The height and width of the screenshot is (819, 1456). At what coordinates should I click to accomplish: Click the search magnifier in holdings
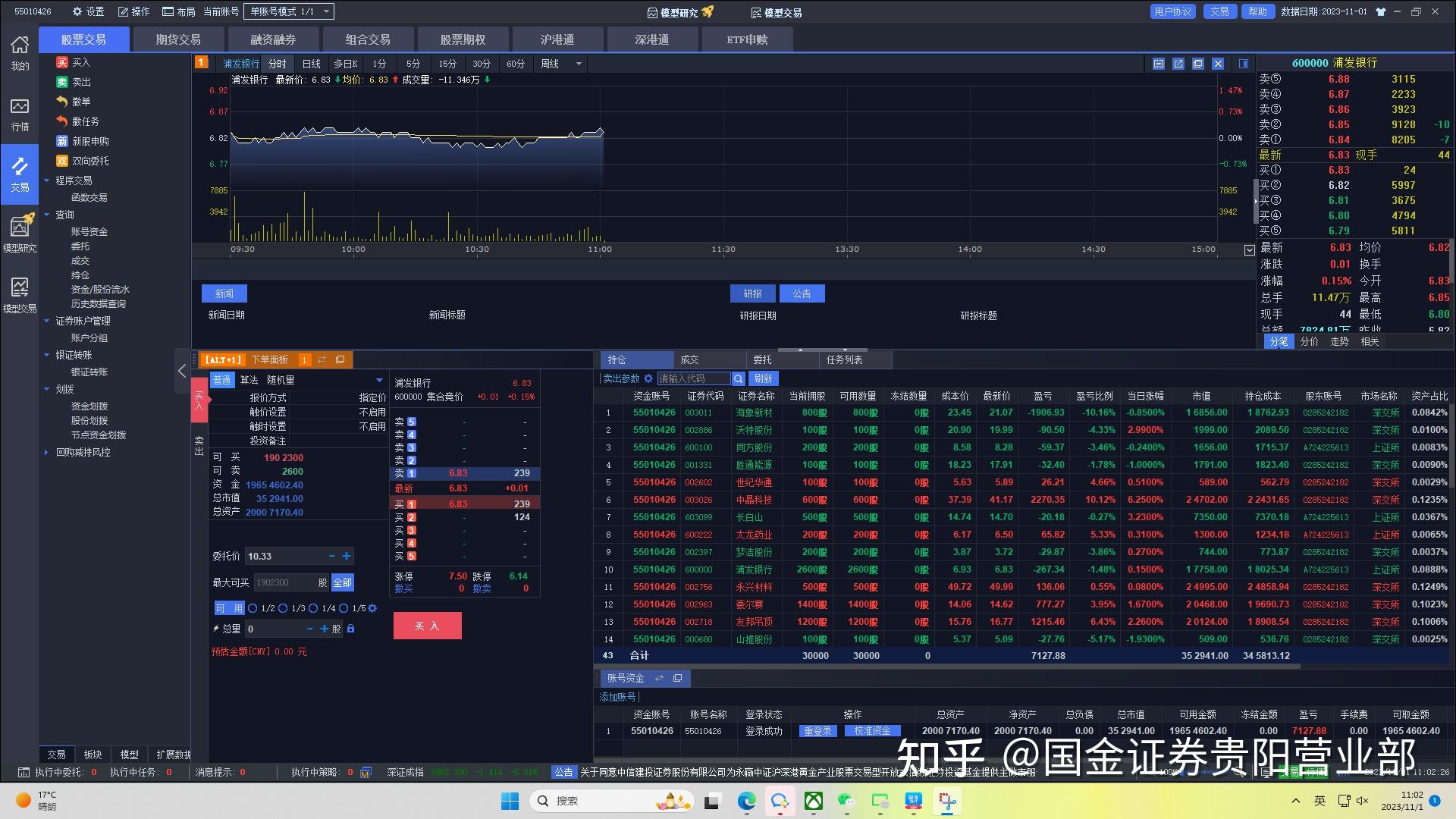(737, 378)
